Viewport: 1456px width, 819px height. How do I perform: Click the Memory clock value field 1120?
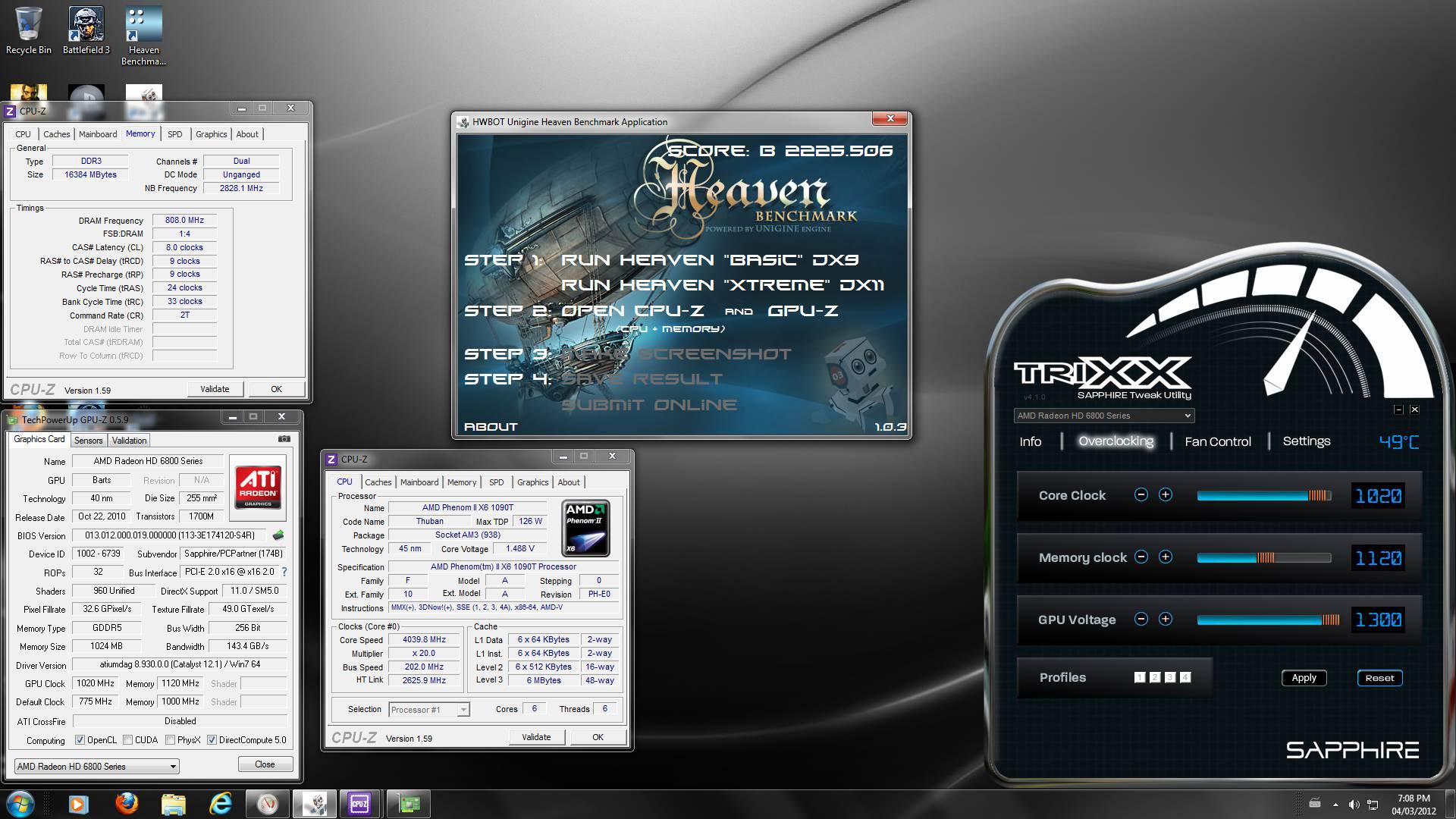(x=1378, y=558)
